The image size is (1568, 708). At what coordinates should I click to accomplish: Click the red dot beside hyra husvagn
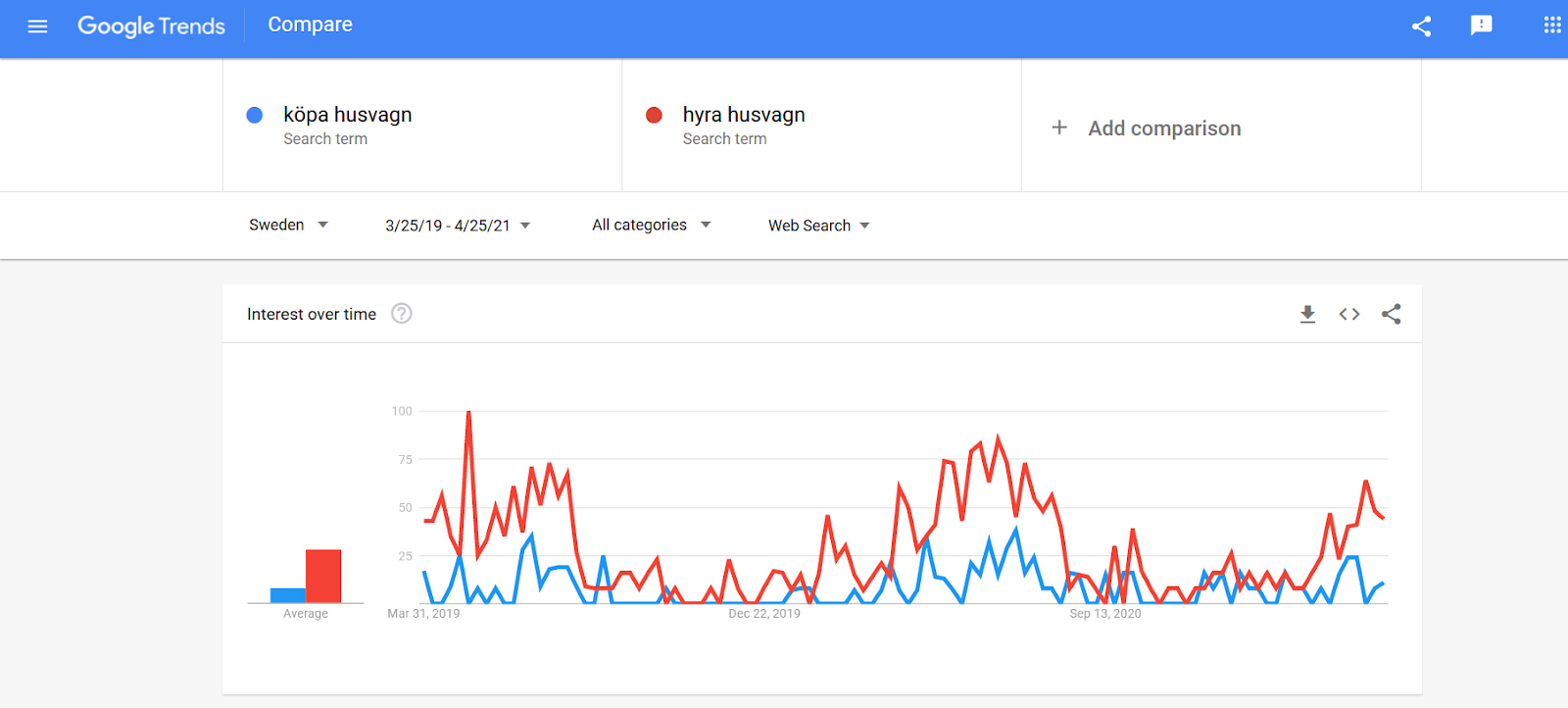(x=654, y=115)
